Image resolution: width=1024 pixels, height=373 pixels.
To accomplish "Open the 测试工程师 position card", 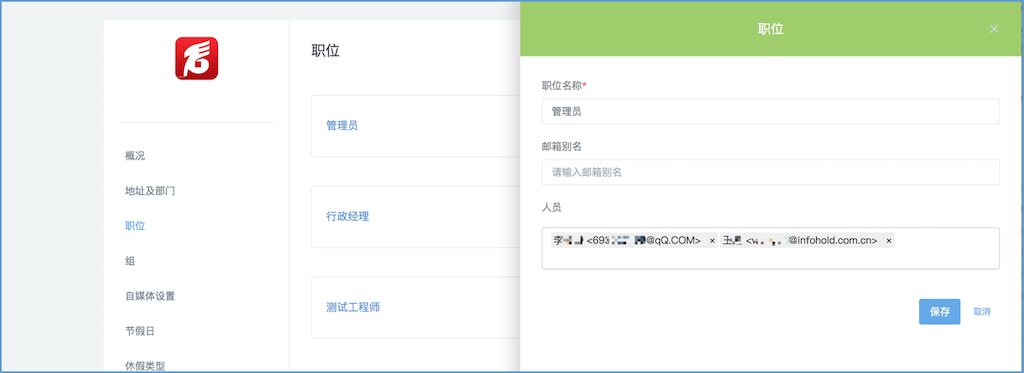I will pyautogui.click(x=415, y=307).
